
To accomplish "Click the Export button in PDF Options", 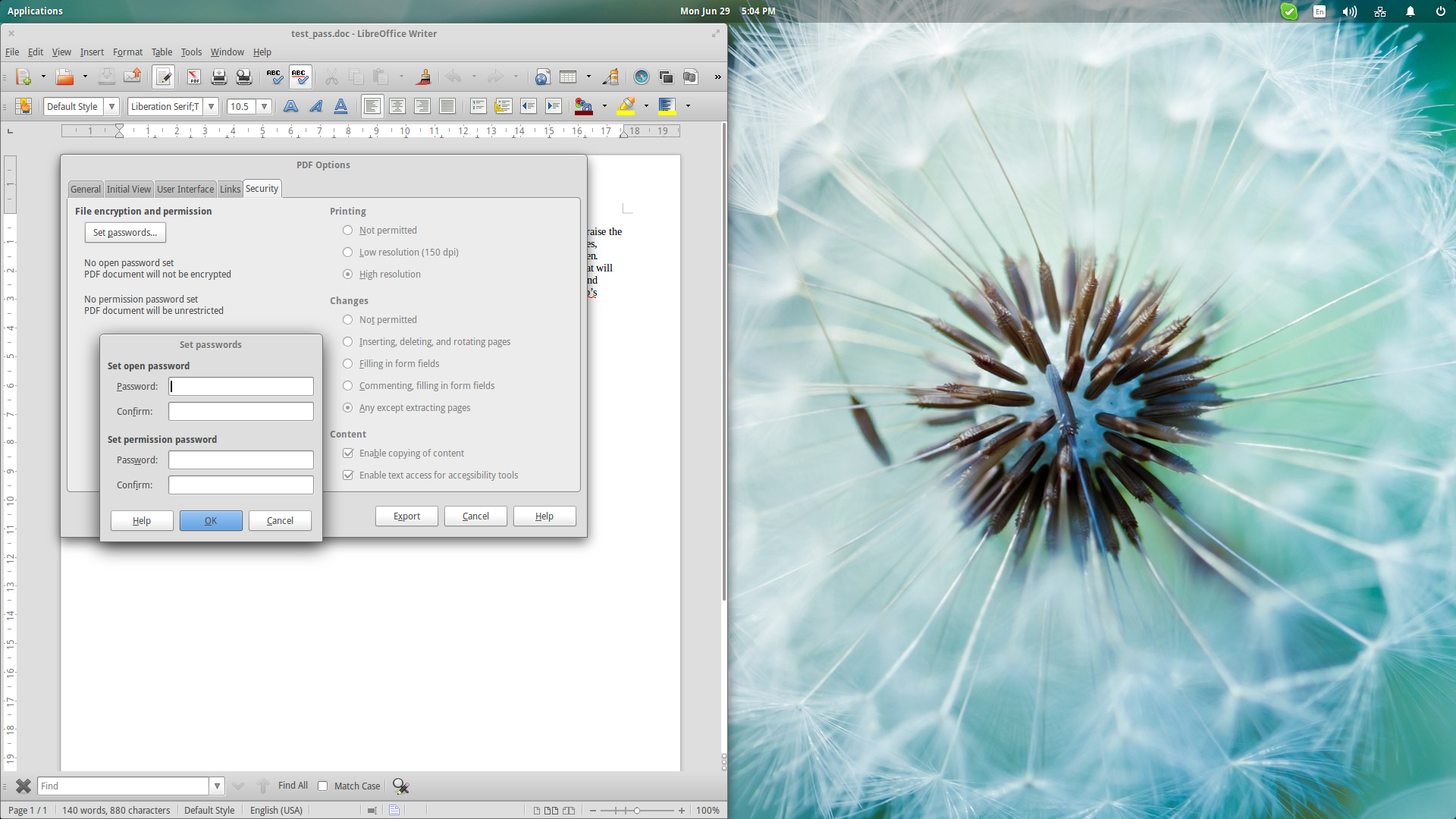I will click(406, 516).
